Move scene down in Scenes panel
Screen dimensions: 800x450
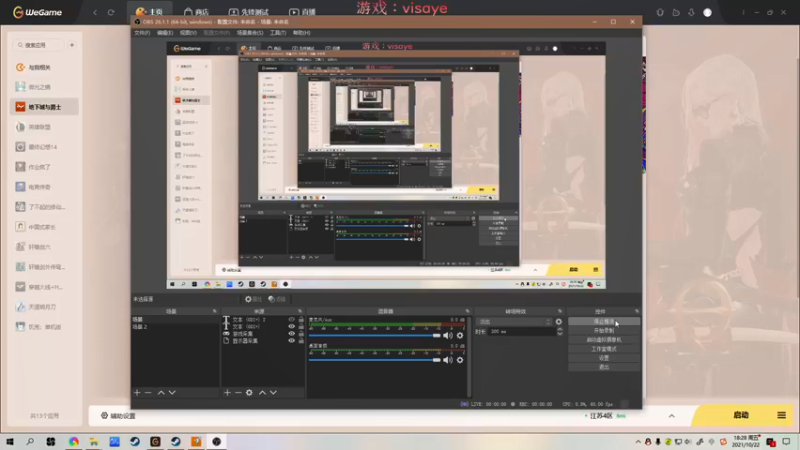click(x=172, y=392)
